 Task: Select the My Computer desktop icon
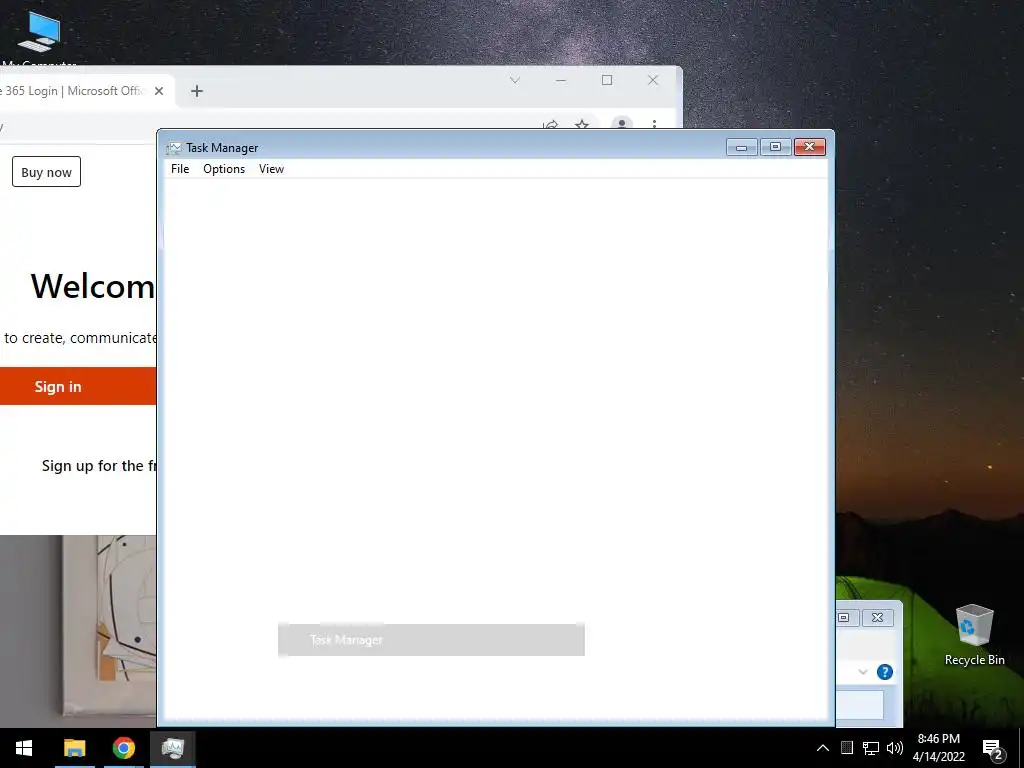39,38
